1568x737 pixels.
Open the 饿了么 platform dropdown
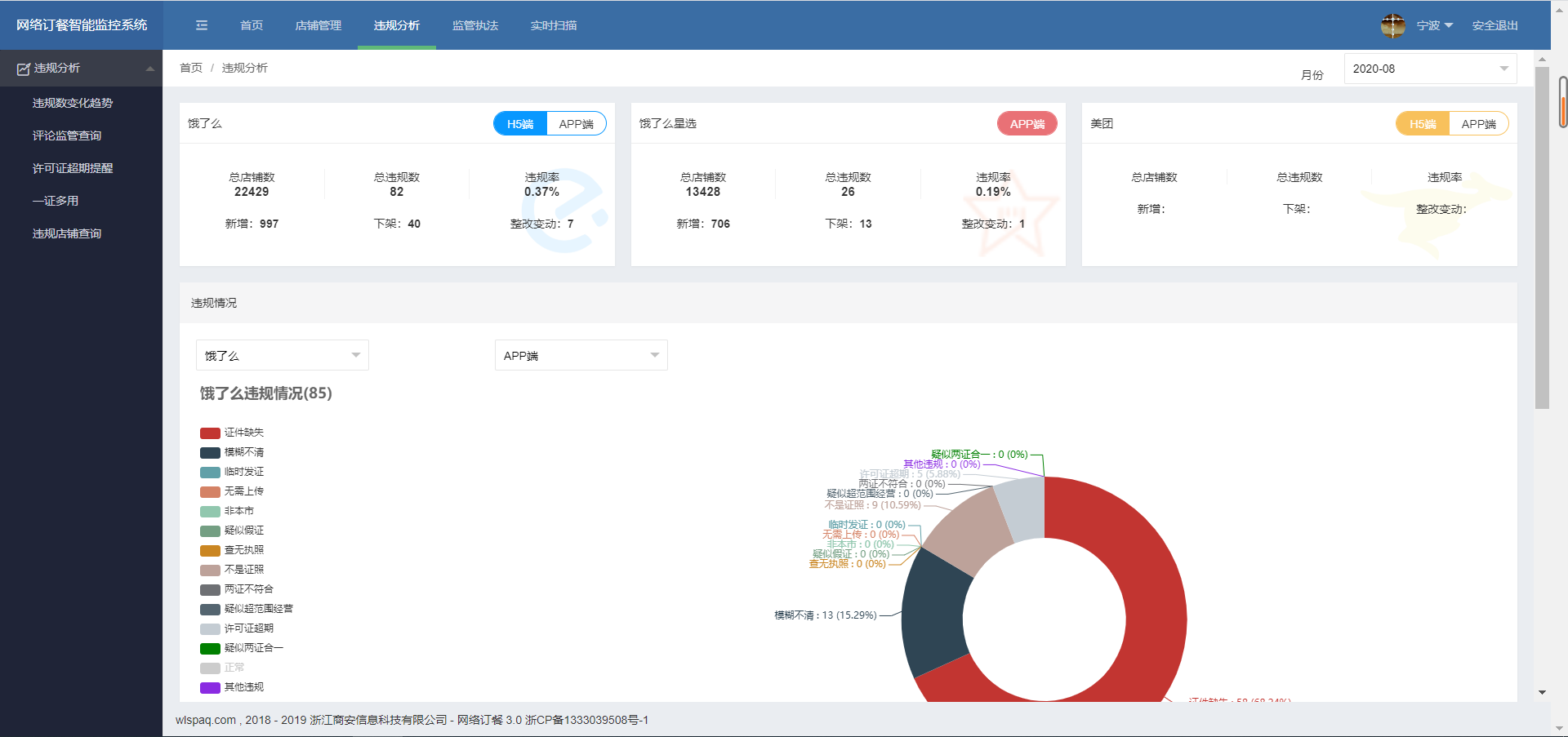coord(282,355)
